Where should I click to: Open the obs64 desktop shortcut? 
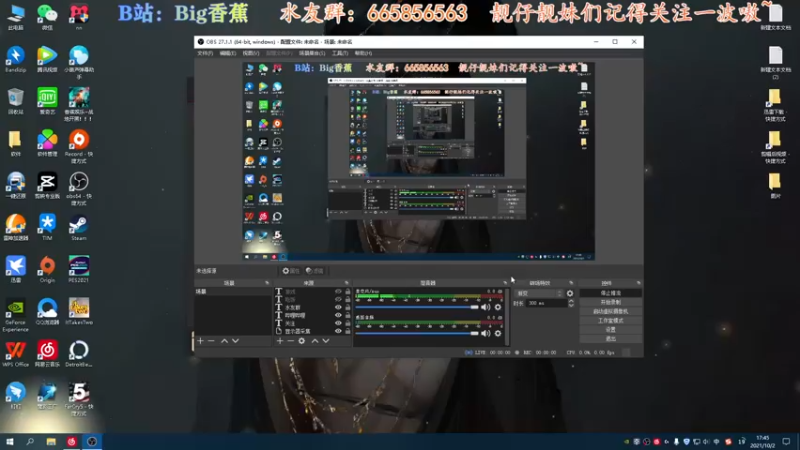(79, 189)
